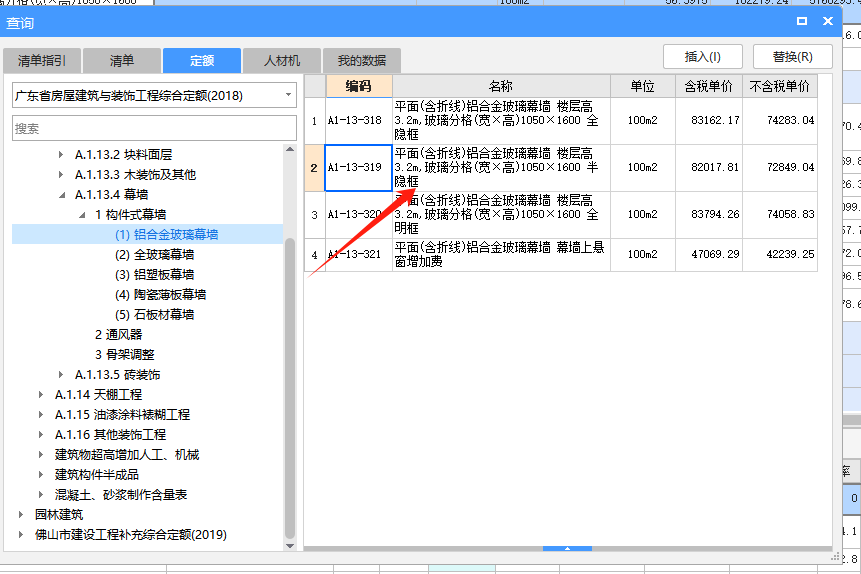Image resolution: width=861 pixels, height=574 pixels.
Task: Expand the A.1.13.3 木装饰及其他 node
Action: tap(61, 175)
